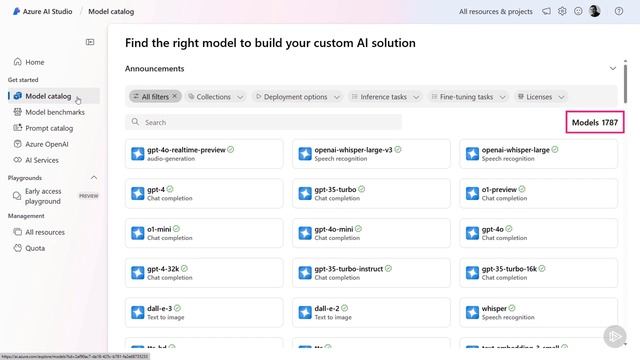The height and width of the screenshot is (360, 640).
Task: Click the search magnifier icon
Action: (135, 122)
